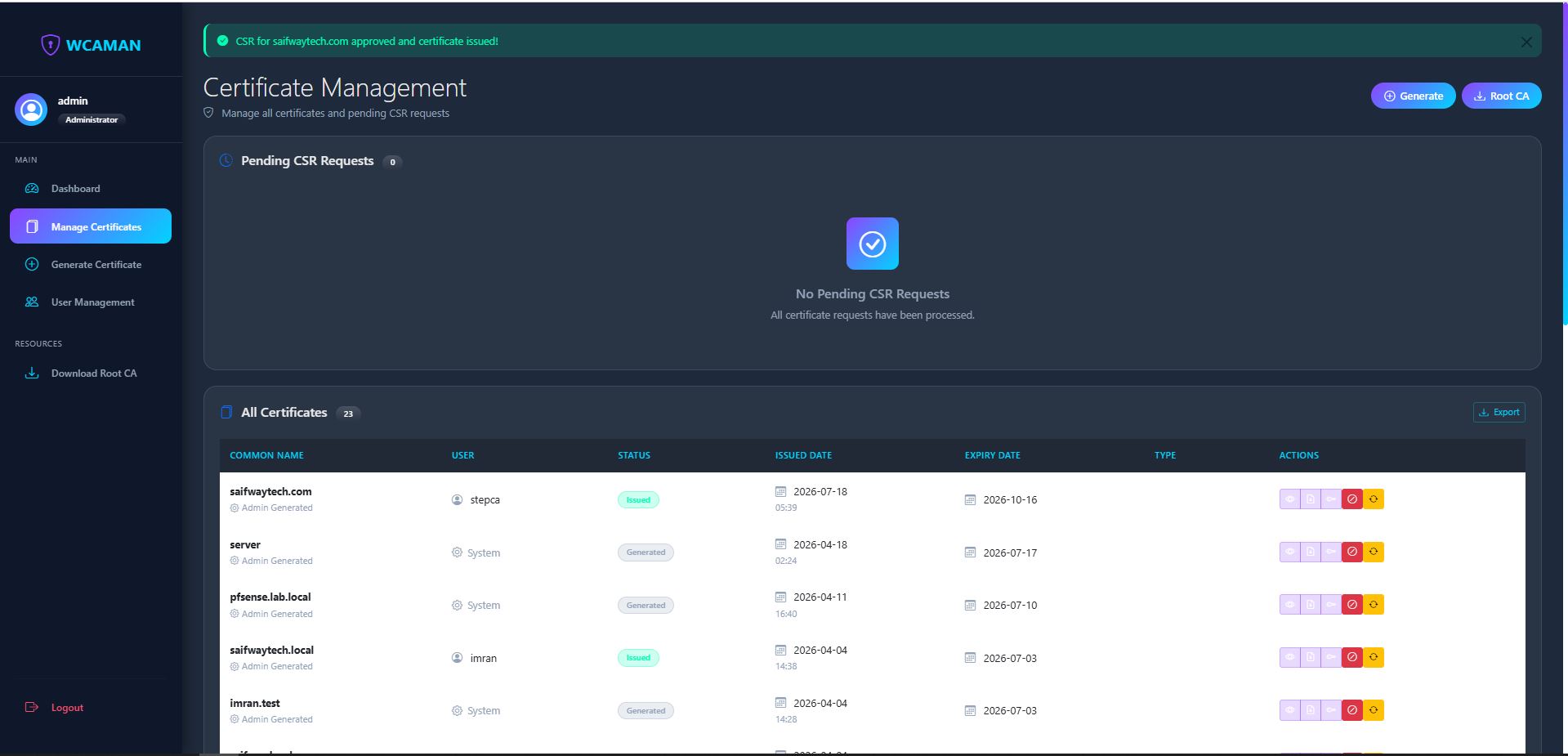Revoke the saifwaytech.local certificate
The image size is (1568, 756).
pos(1352,658)
